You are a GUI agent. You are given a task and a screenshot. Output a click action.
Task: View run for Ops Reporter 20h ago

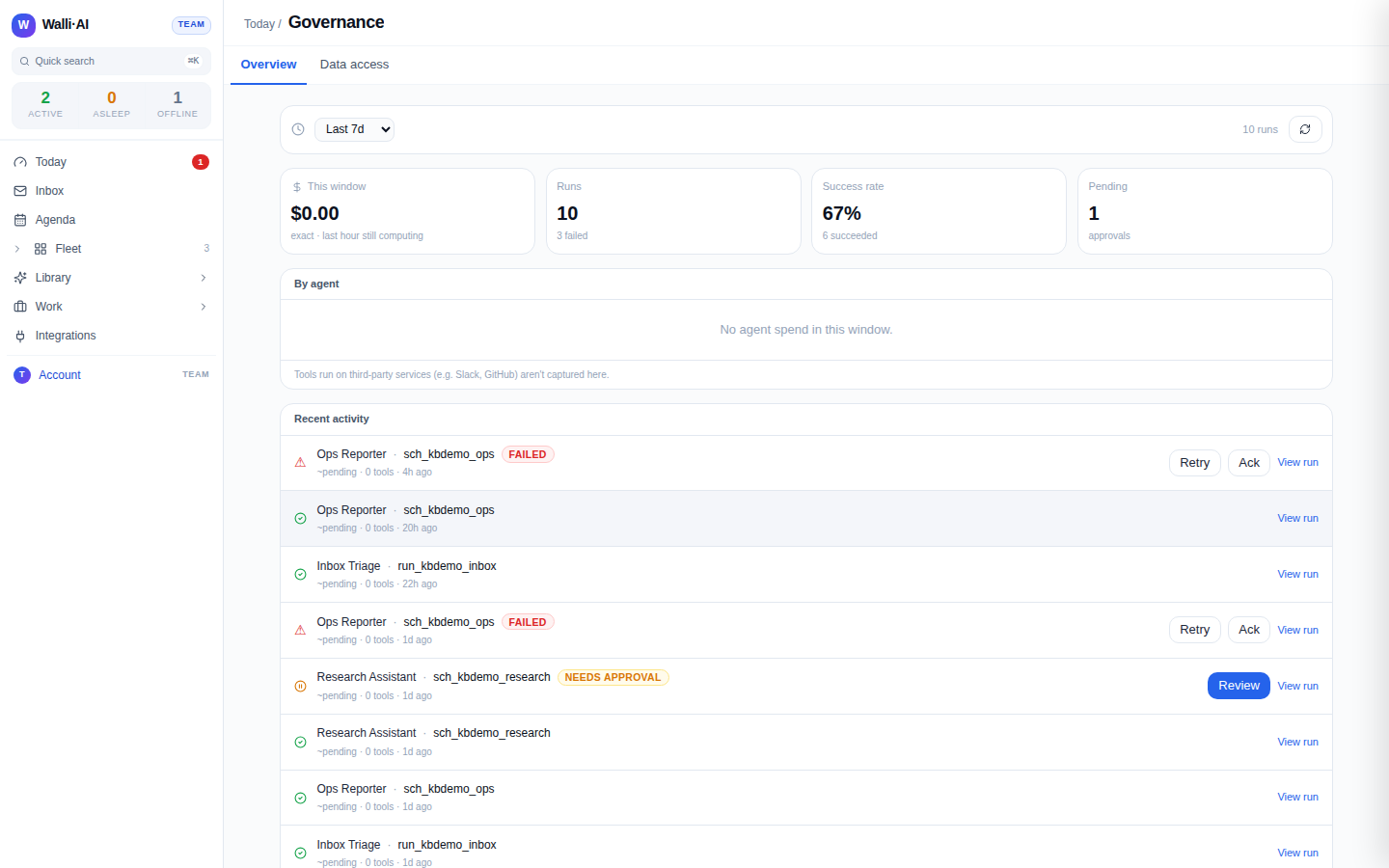pyautogui.click(x=1297, y=519)
